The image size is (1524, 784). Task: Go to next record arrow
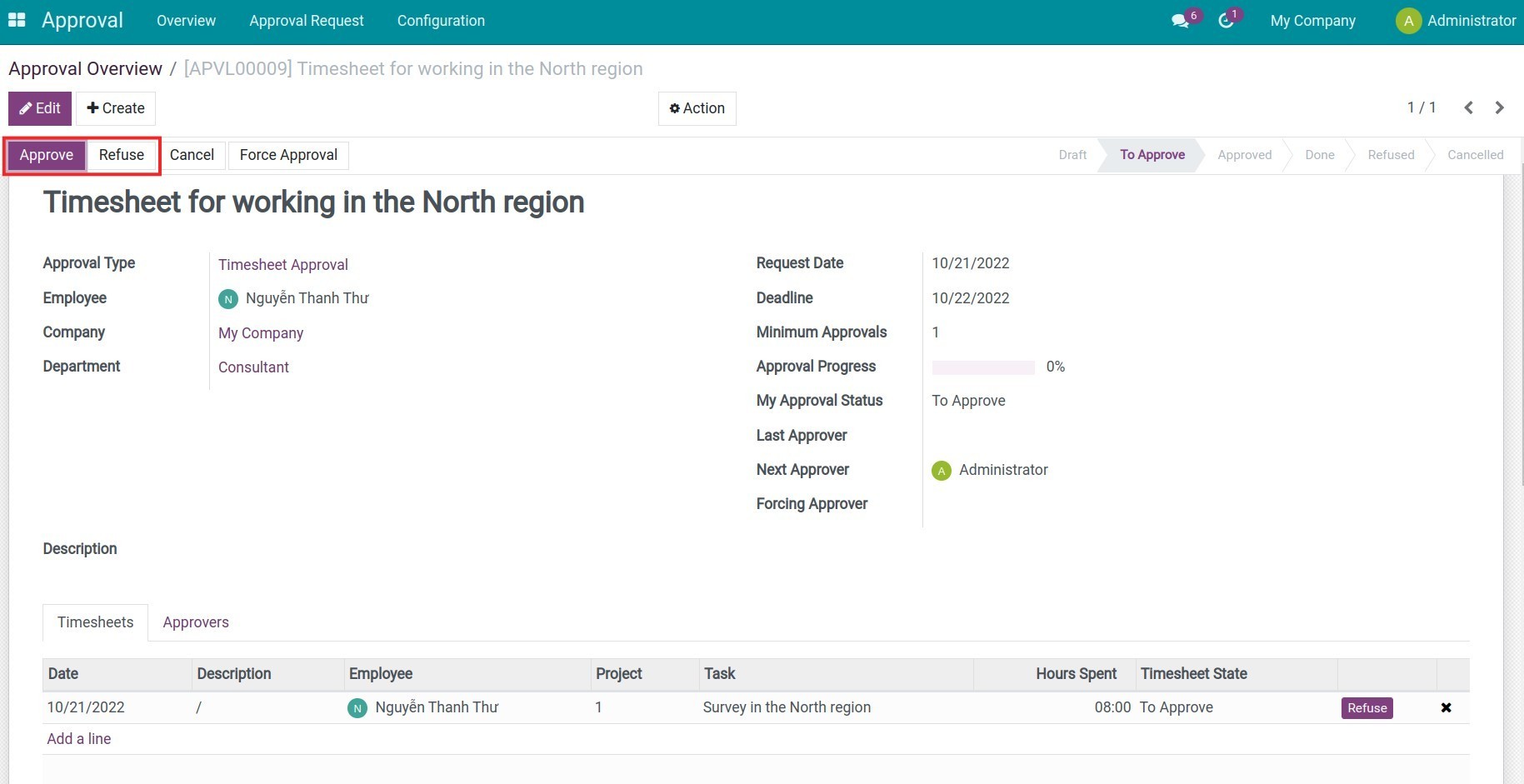point(1500,107)
